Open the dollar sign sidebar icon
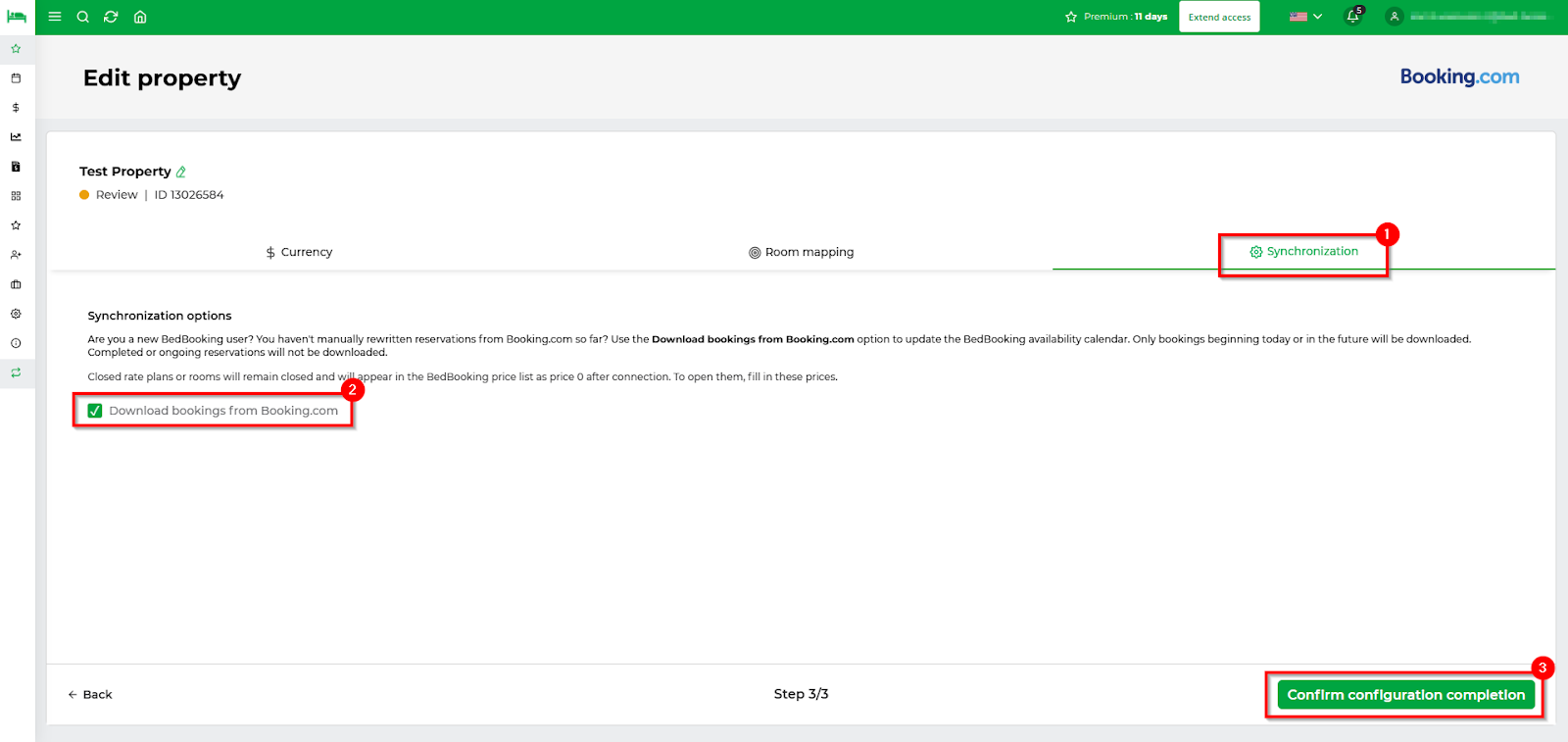Viewport: 1568px width, 742px height. (16, 107)
